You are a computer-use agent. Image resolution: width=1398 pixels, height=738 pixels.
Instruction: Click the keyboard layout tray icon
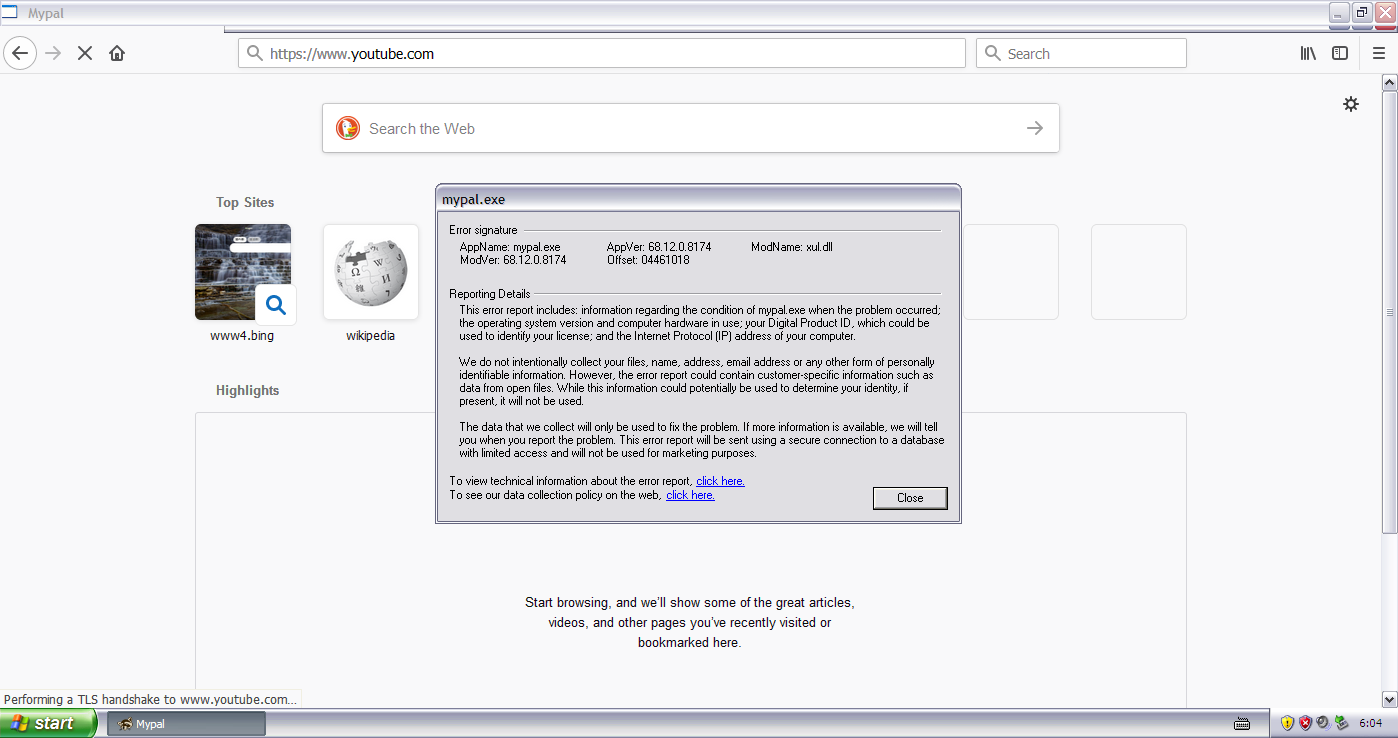pyautogui.click(x=1241, y=722)
